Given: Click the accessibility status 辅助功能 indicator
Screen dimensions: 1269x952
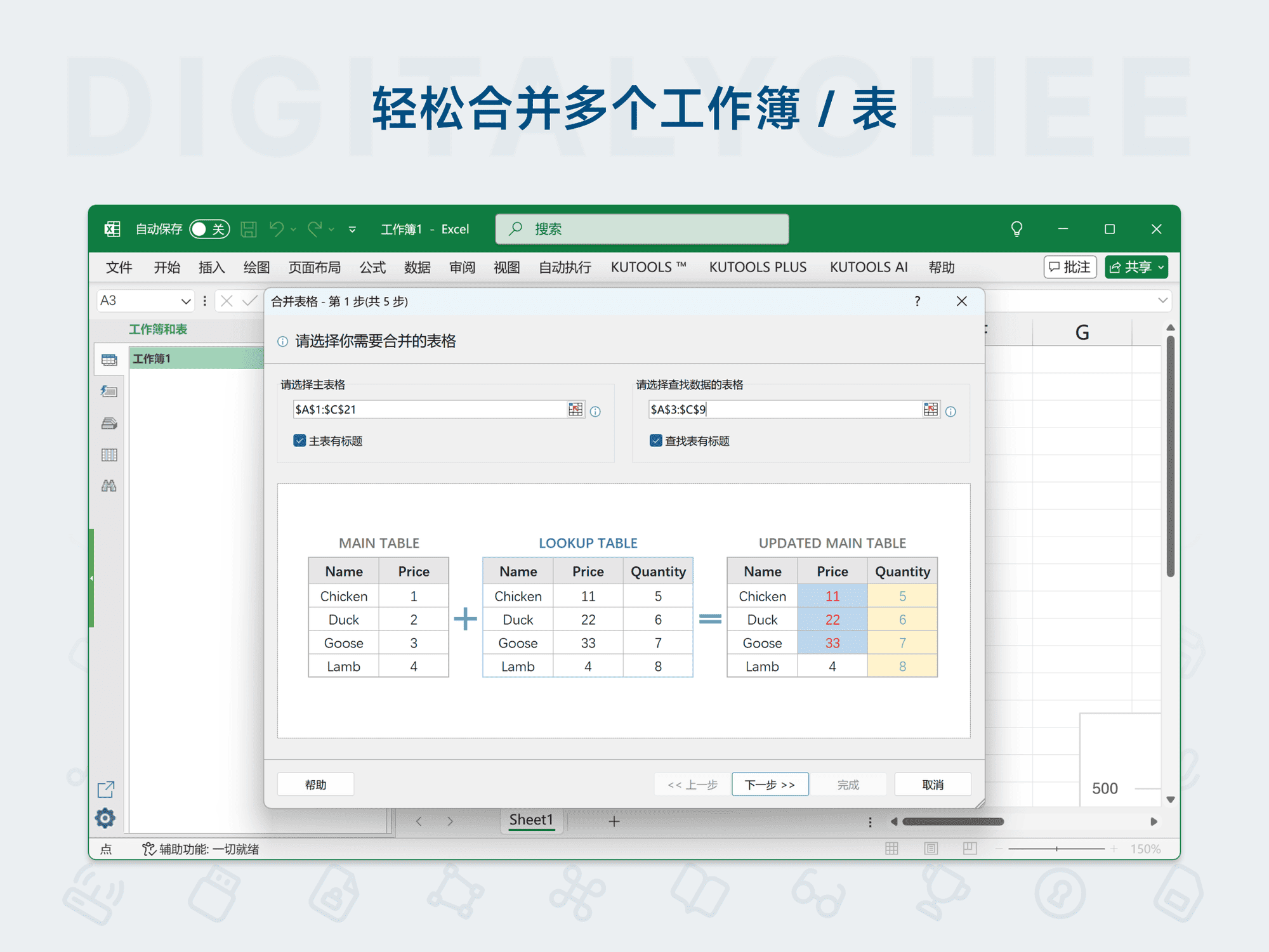Looking at the screenshot, I should pyautogui.click(x=201, y=849).
